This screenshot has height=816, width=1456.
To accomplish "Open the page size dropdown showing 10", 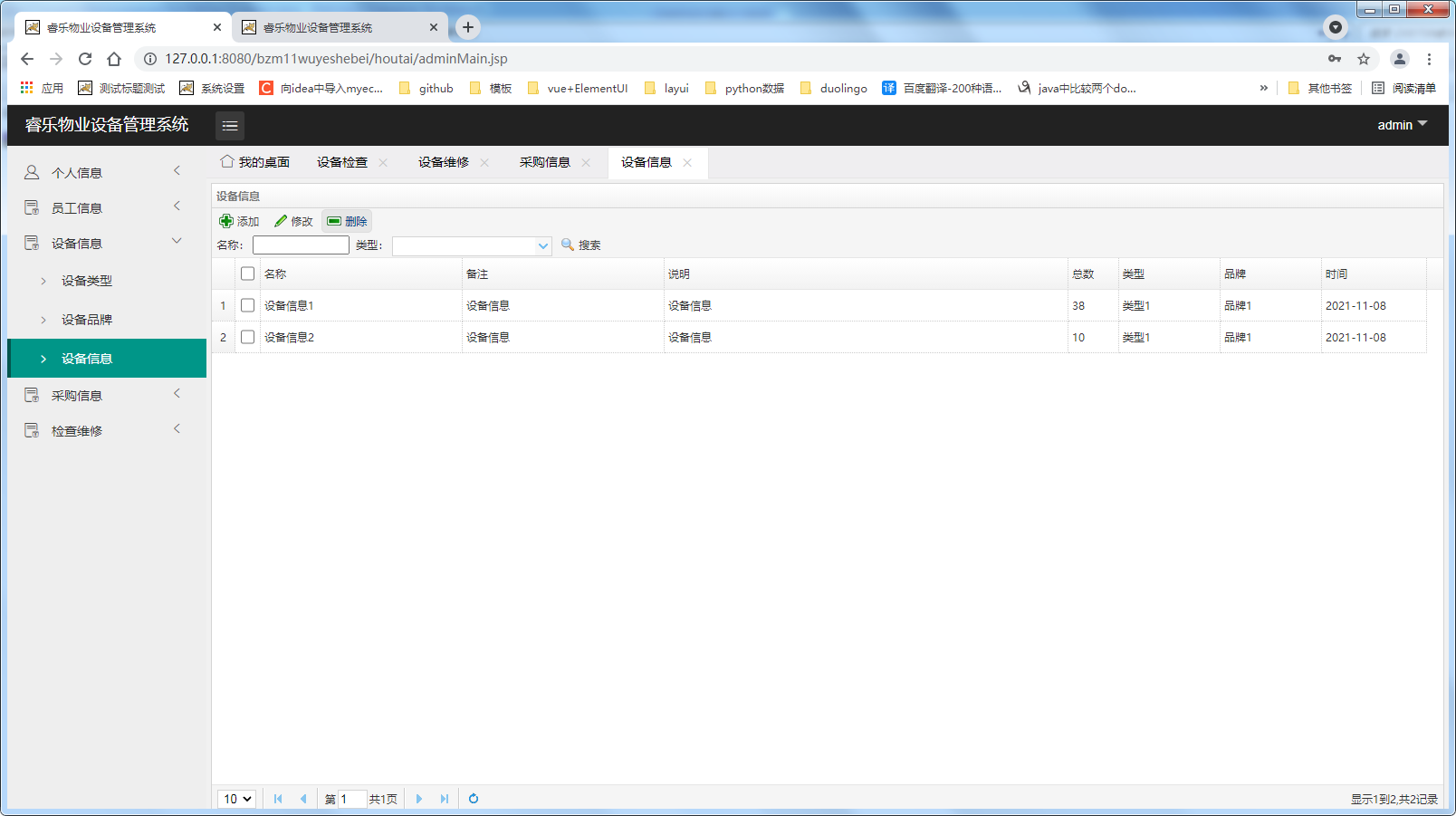I will point(237,799).
